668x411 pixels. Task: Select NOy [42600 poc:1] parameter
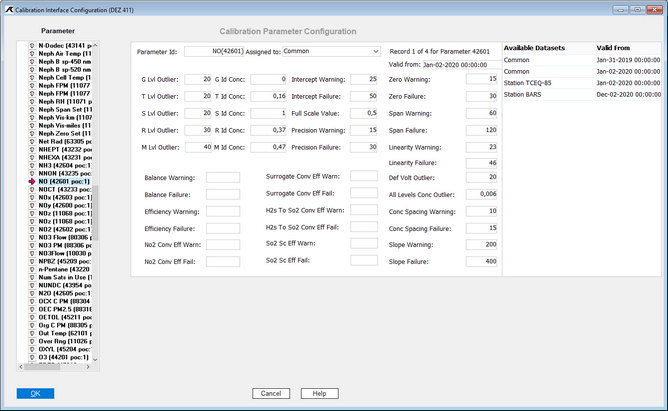pos(65,205)
